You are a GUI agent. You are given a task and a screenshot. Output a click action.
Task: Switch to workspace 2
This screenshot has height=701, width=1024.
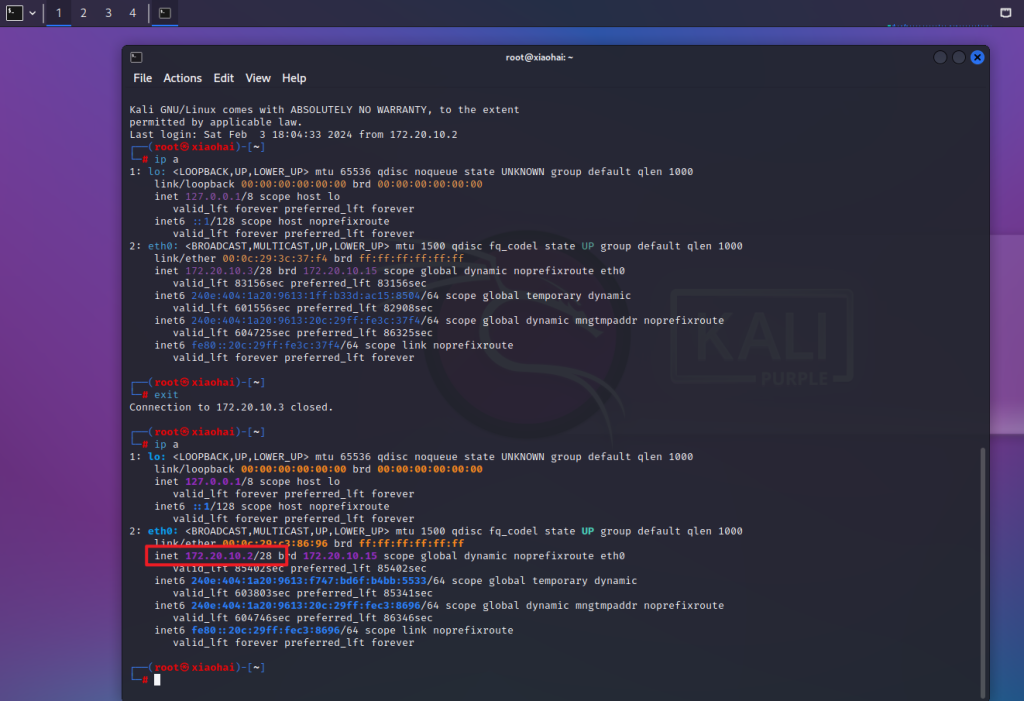point(82,13)
